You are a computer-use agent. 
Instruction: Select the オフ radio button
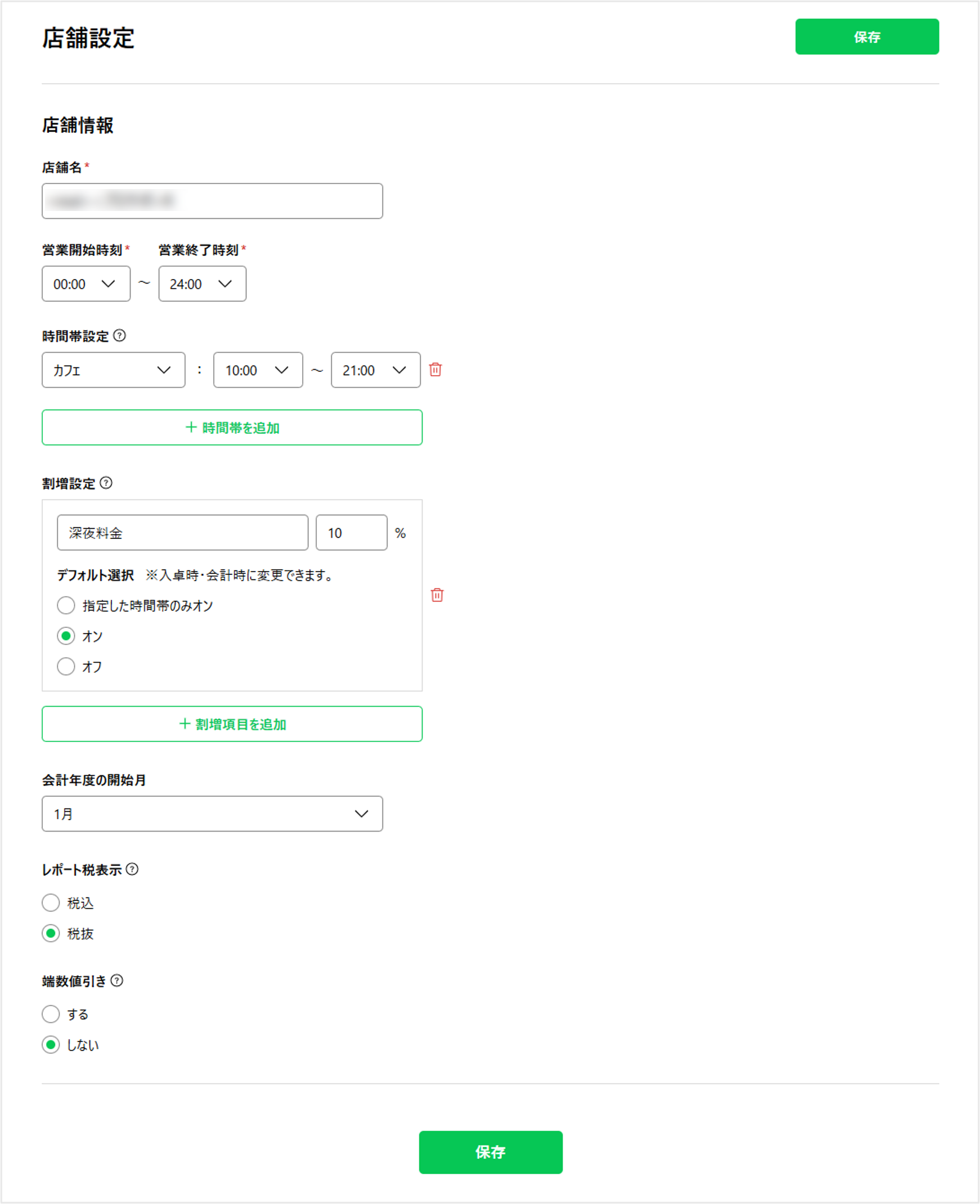(66, 666)
